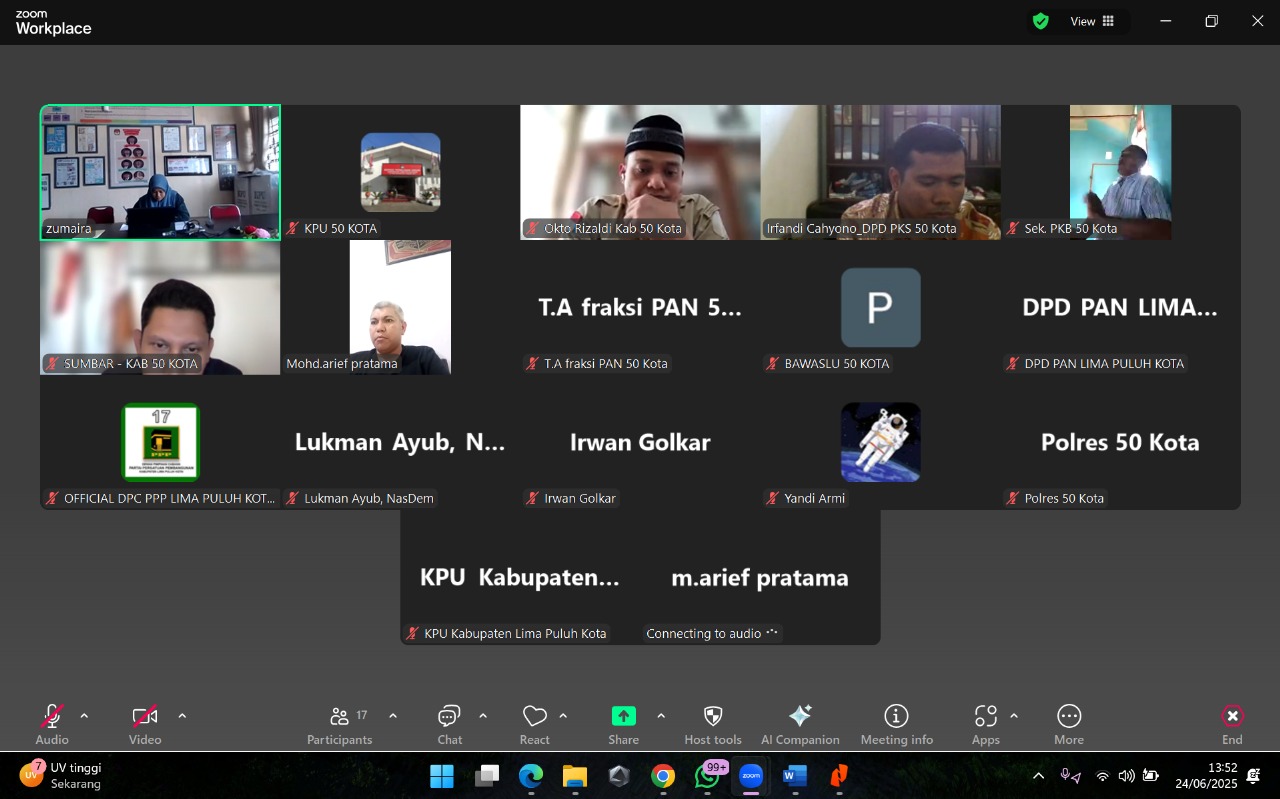The width and height of the screenshot is (1280, 799).
Task: Open Meeting info icon
Action: coord(896,716)
